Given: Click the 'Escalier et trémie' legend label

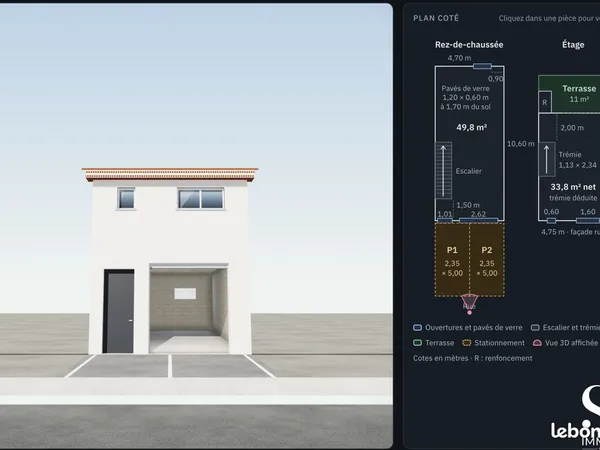Looking at the screenshot, I should pyautogui.click(x=571, y=328).
